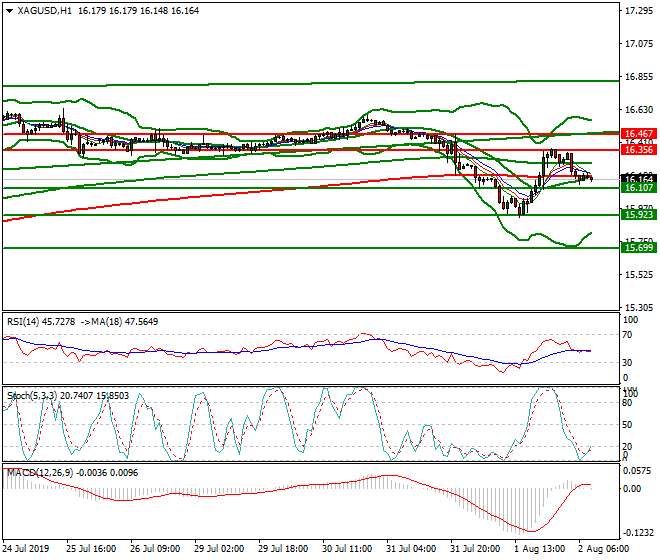Select the 24 Jul 2019 date label
The height and width of the screenshot is (560, 660).
[26, 549]
